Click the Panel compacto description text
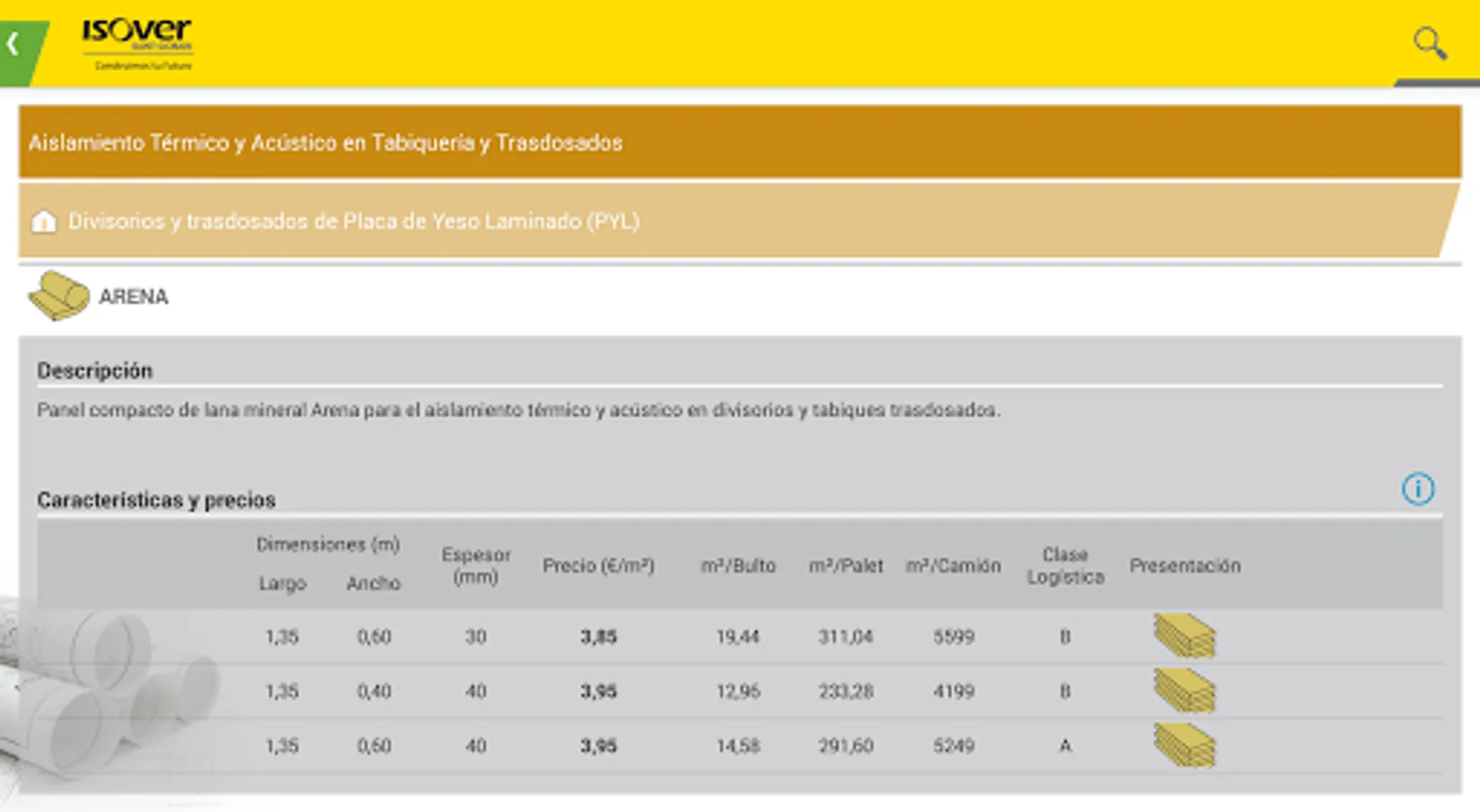Screen dimensions: 1480x812 click(519, 411)
